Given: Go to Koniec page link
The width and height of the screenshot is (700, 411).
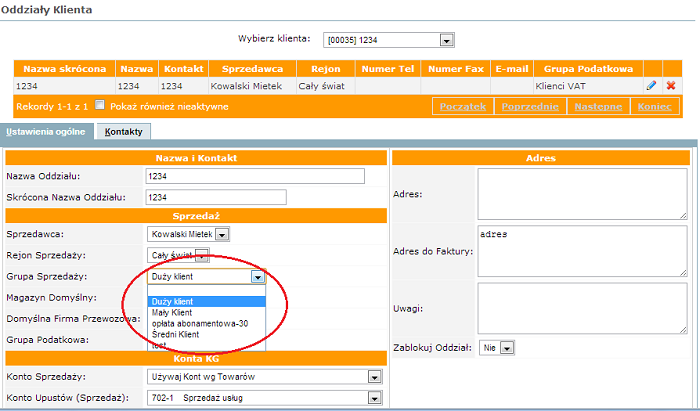Looking at the screenshot, I should (x=654, y=106).
